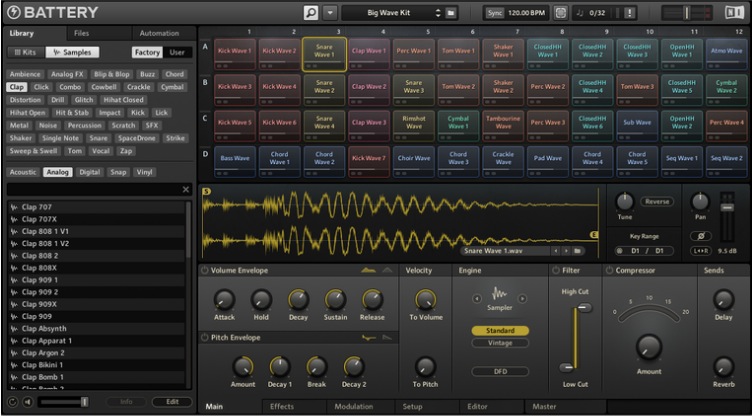Click the NI logo icon
This screenshot has width=754, height=416.
[x=736, y=12]
